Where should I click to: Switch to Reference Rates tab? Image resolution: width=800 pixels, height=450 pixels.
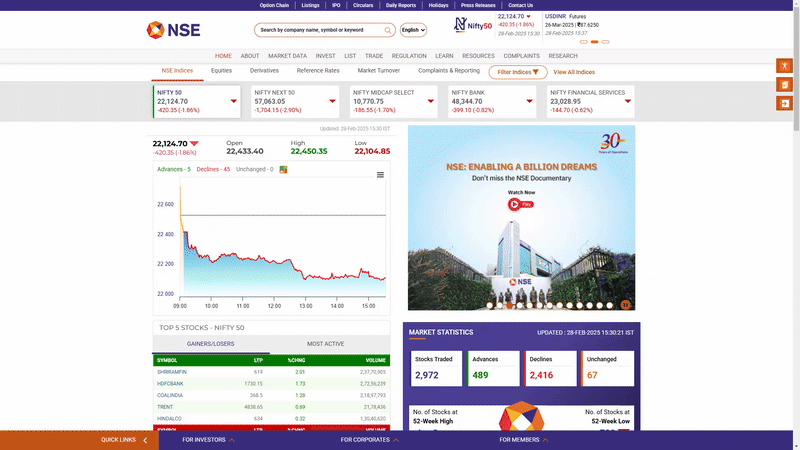pyautogui.click(x=318, y=71)
